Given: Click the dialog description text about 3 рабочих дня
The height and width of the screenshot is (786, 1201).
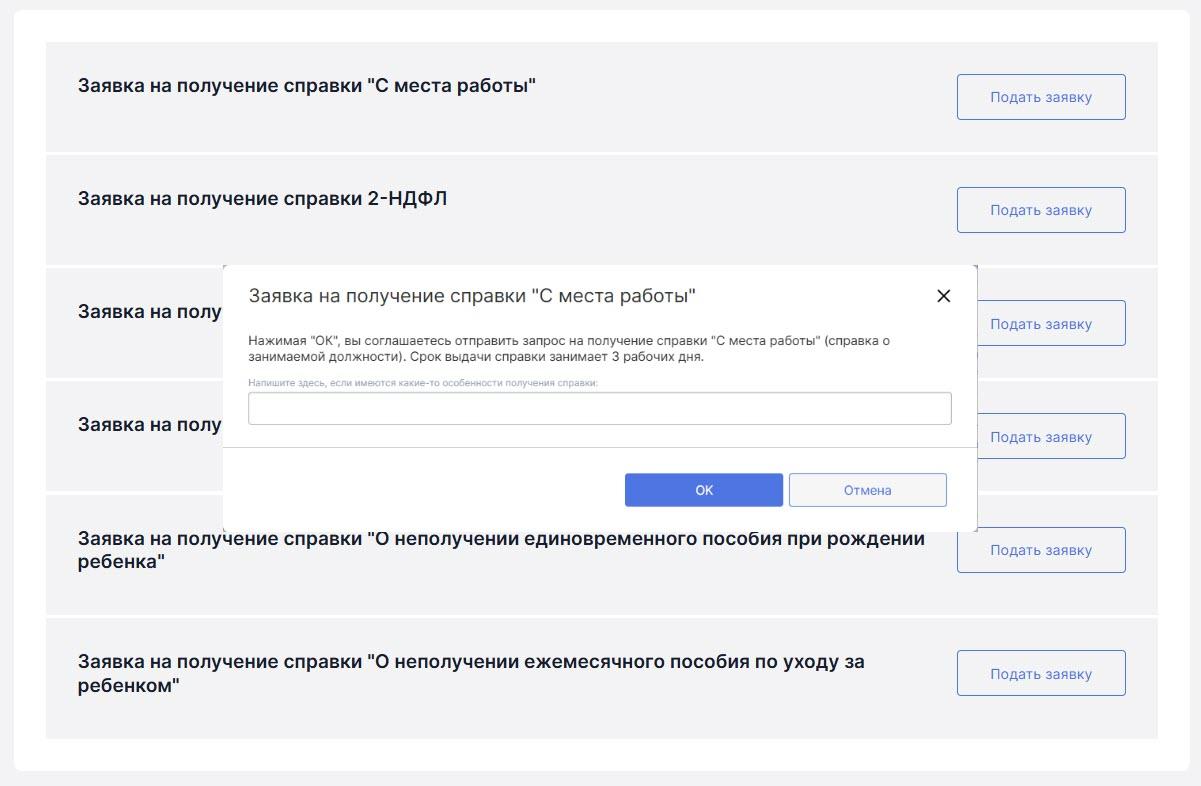Looking at the screenshot, I should [x=568, y=349].
